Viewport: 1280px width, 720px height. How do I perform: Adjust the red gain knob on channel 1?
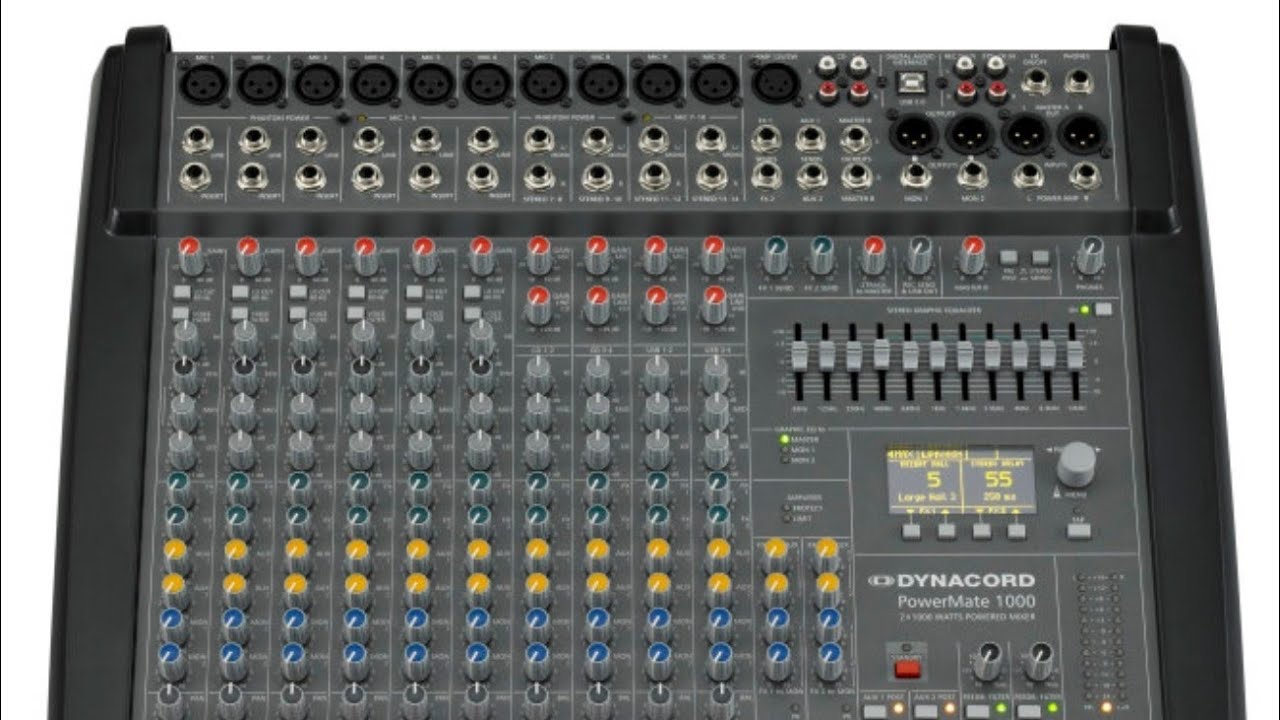190,254
